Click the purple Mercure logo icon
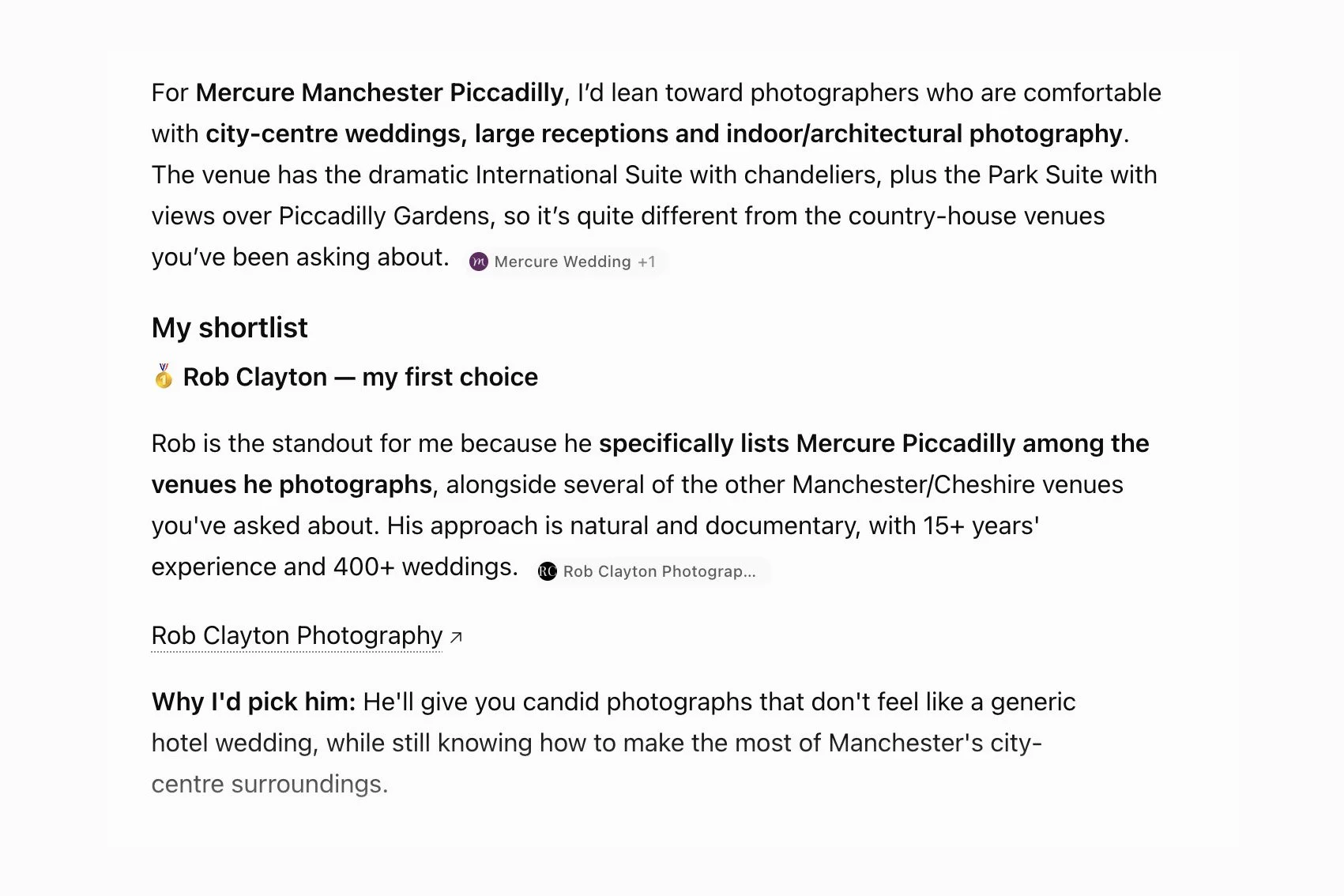1344x896 pixels. (478, 262)
